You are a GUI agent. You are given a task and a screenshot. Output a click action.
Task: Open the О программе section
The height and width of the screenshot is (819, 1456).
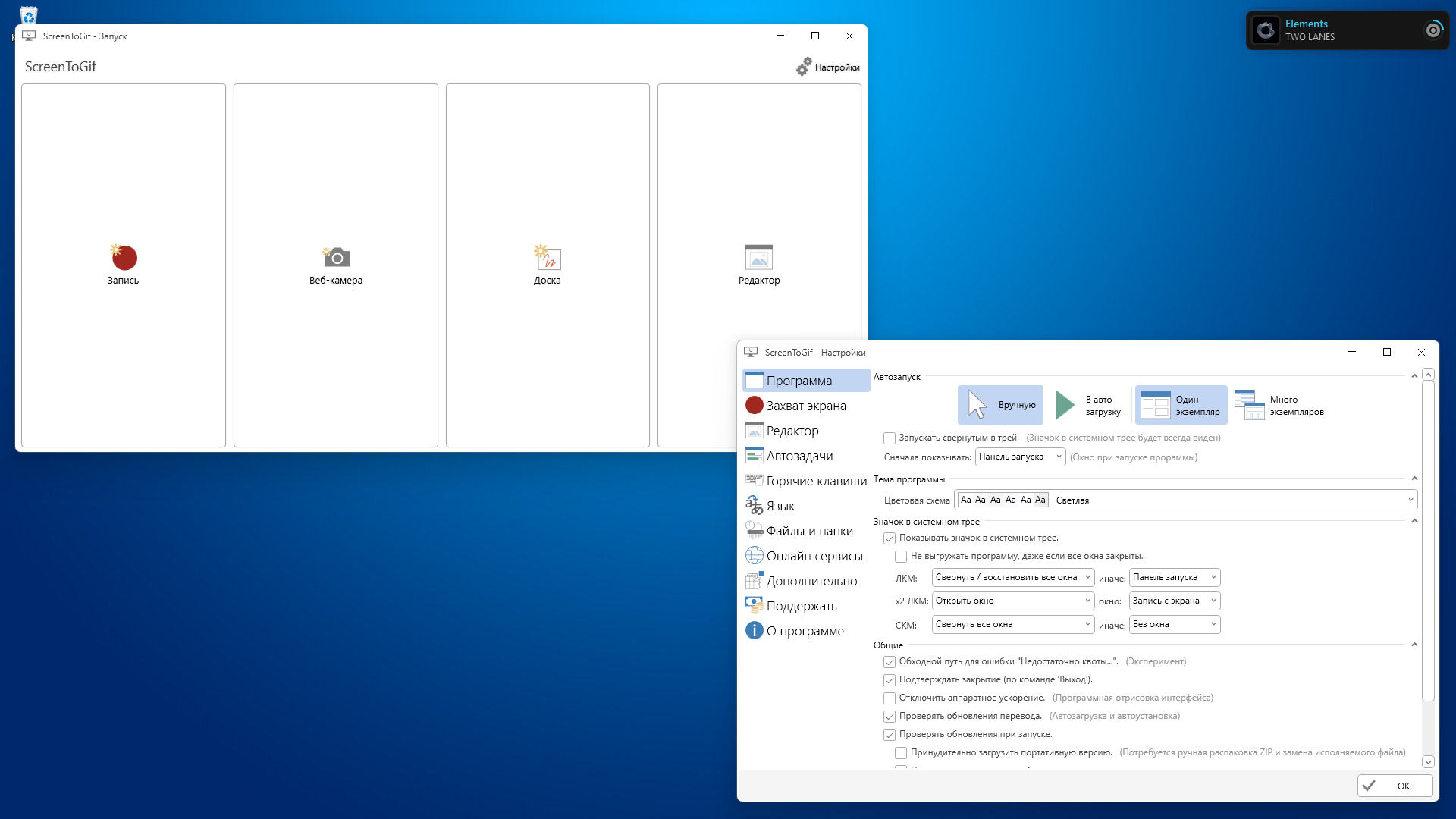[x=804, y=631]
